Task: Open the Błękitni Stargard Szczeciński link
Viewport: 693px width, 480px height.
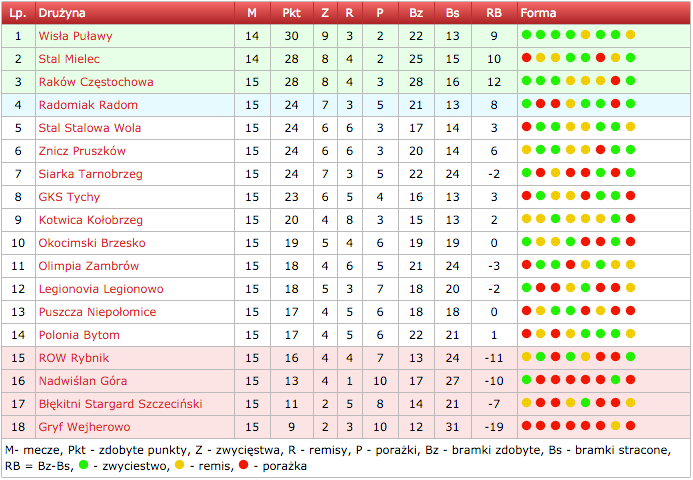Action: 120,404
